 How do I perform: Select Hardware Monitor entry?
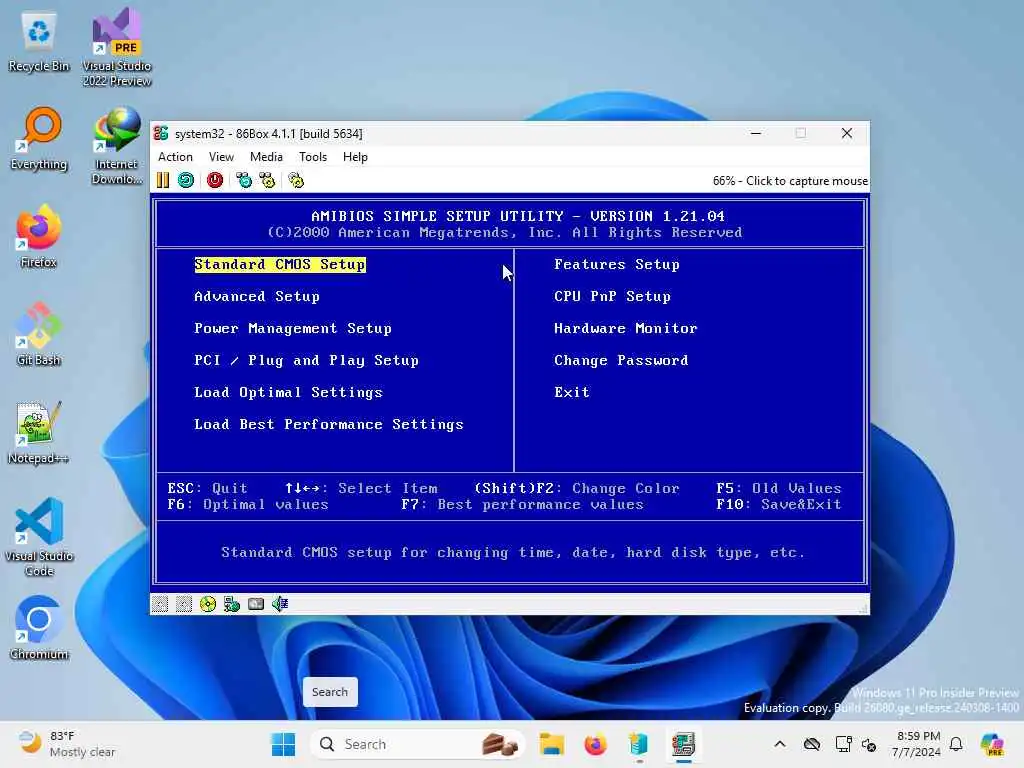click(x=626, y=328)
